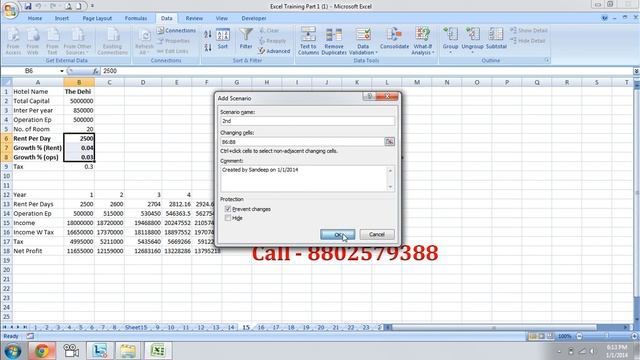The height and width of the screenshot is (360, 640).
Task: Click the Office button logo
Action: 10,10
